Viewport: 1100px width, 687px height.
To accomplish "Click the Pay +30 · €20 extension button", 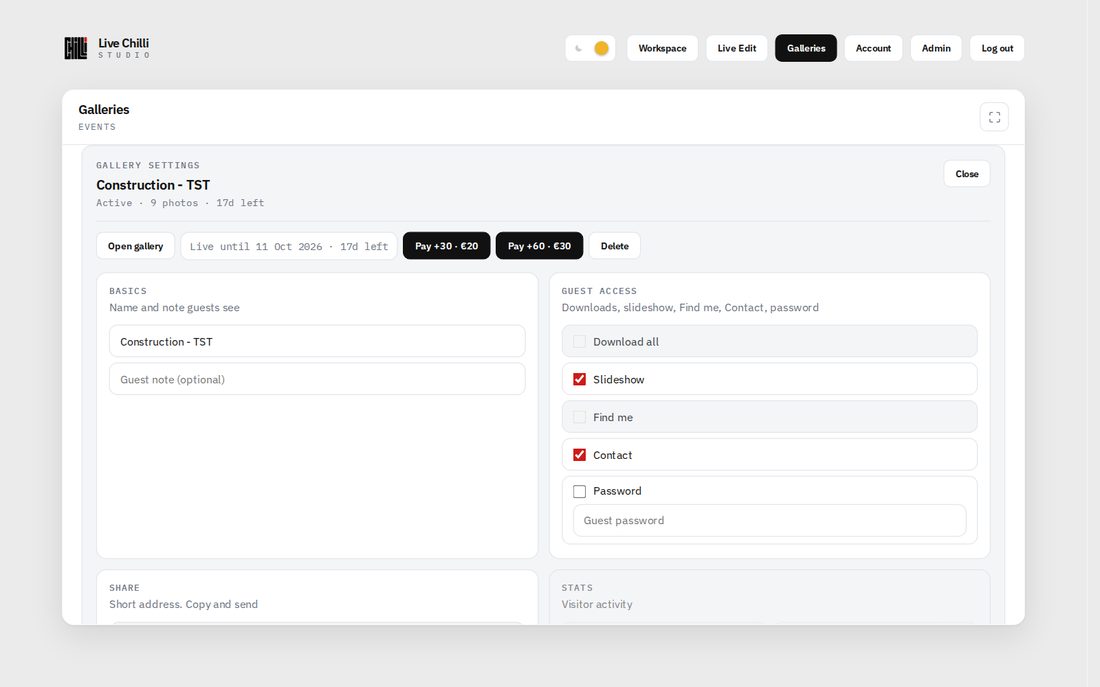I will [446, 246].
